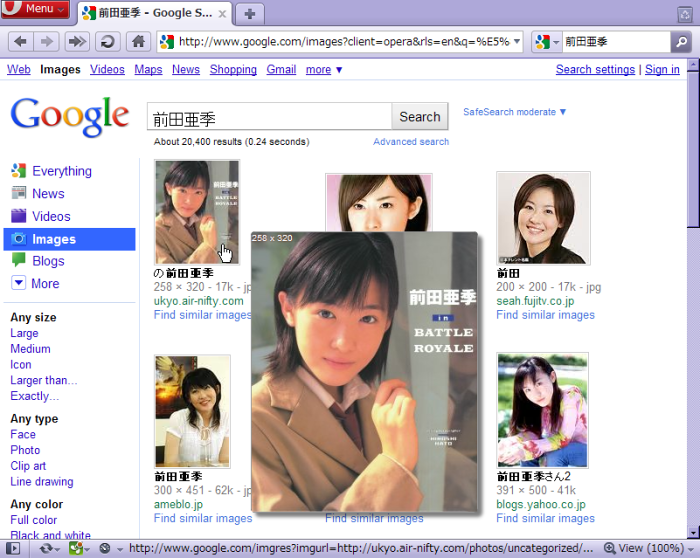Click the closed tabs trash icon
700x558 pixels.
click(685, 14)
